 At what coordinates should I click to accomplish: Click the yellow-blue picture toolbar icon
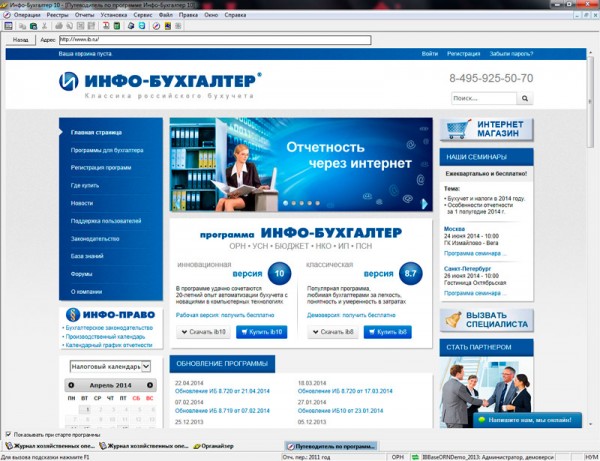click(x=168, y=26)
